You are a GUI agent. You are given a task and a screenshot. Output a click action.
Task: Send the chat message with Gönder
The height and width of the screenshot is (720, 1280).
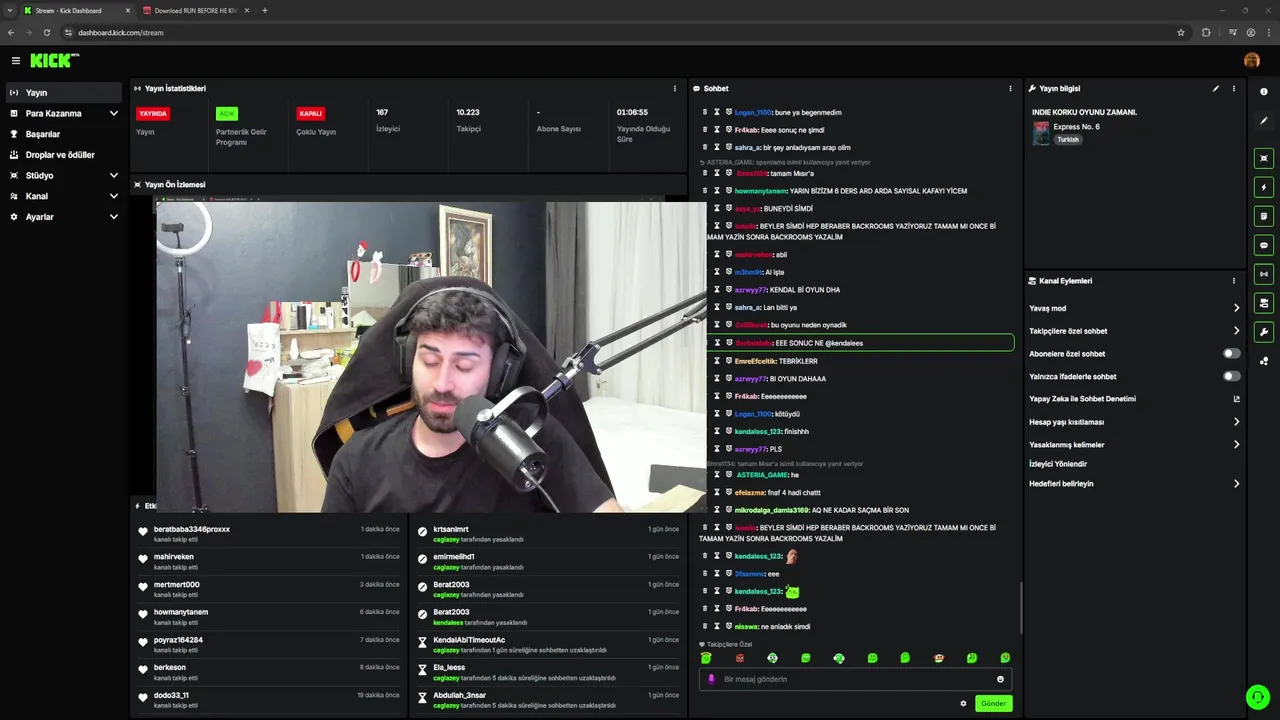point(994,703)
